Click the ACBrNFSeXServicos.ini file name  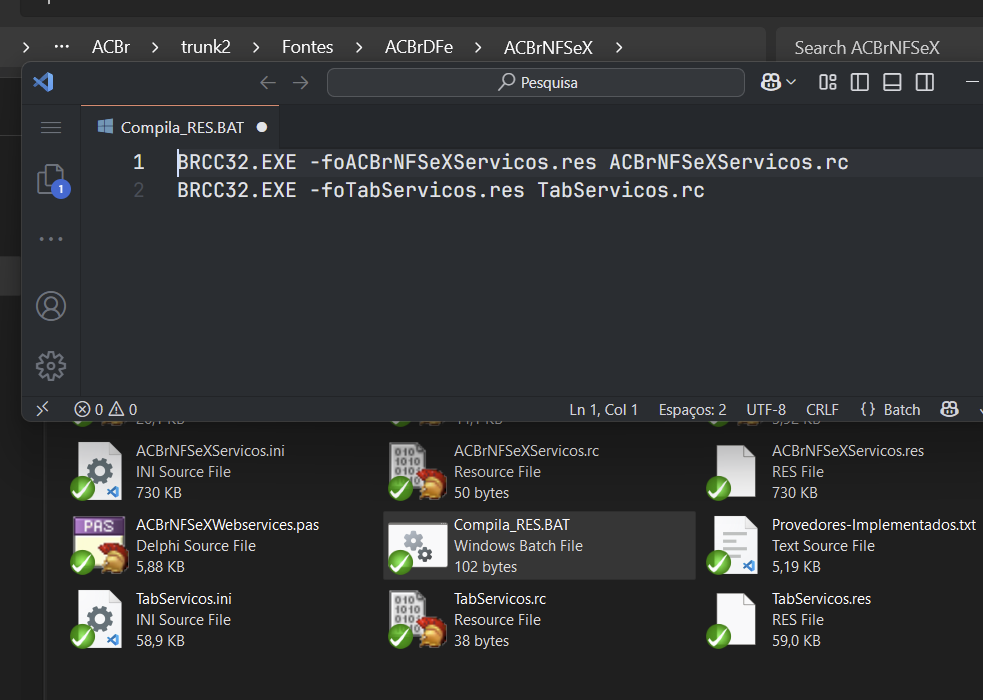point(210,451)
